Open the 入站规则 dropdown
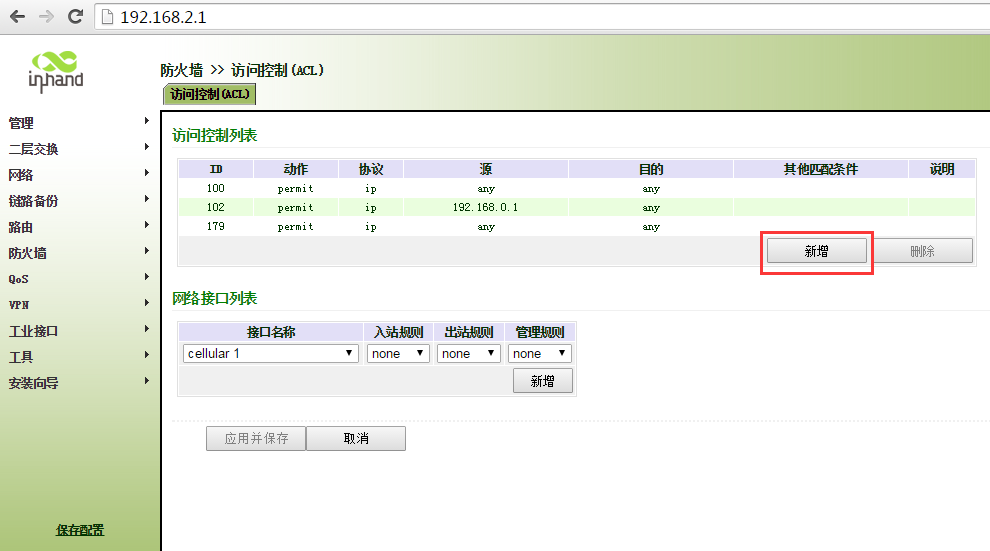The height and width of the screenshot is (551, 990). (x=398, y=353)
